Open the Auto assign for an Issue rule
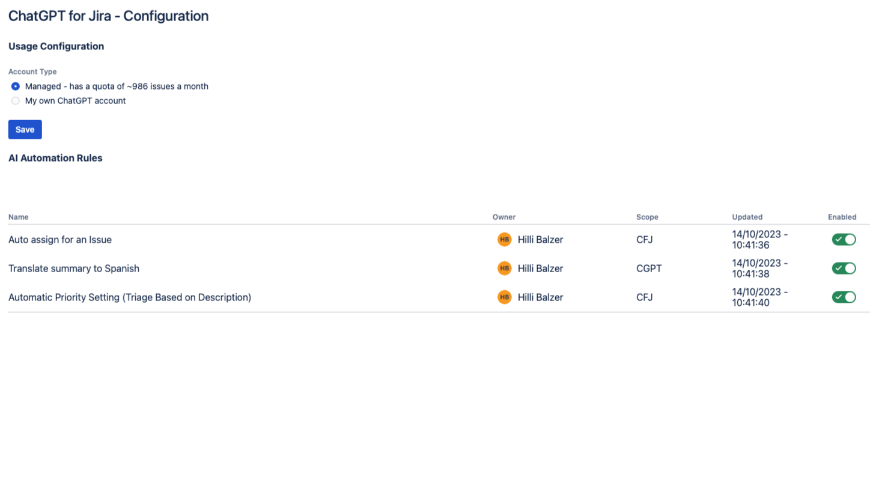The height and width of the screenshot is (495, 870). click(60, 240)
